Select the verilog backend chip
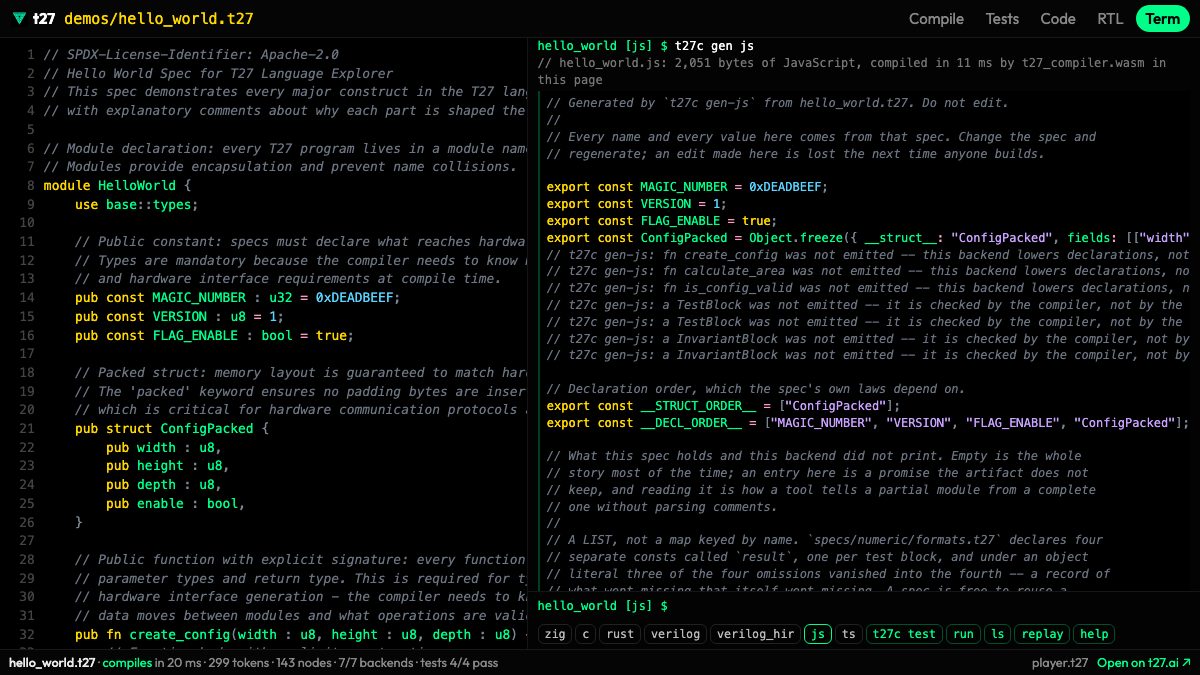 (674, 634)
